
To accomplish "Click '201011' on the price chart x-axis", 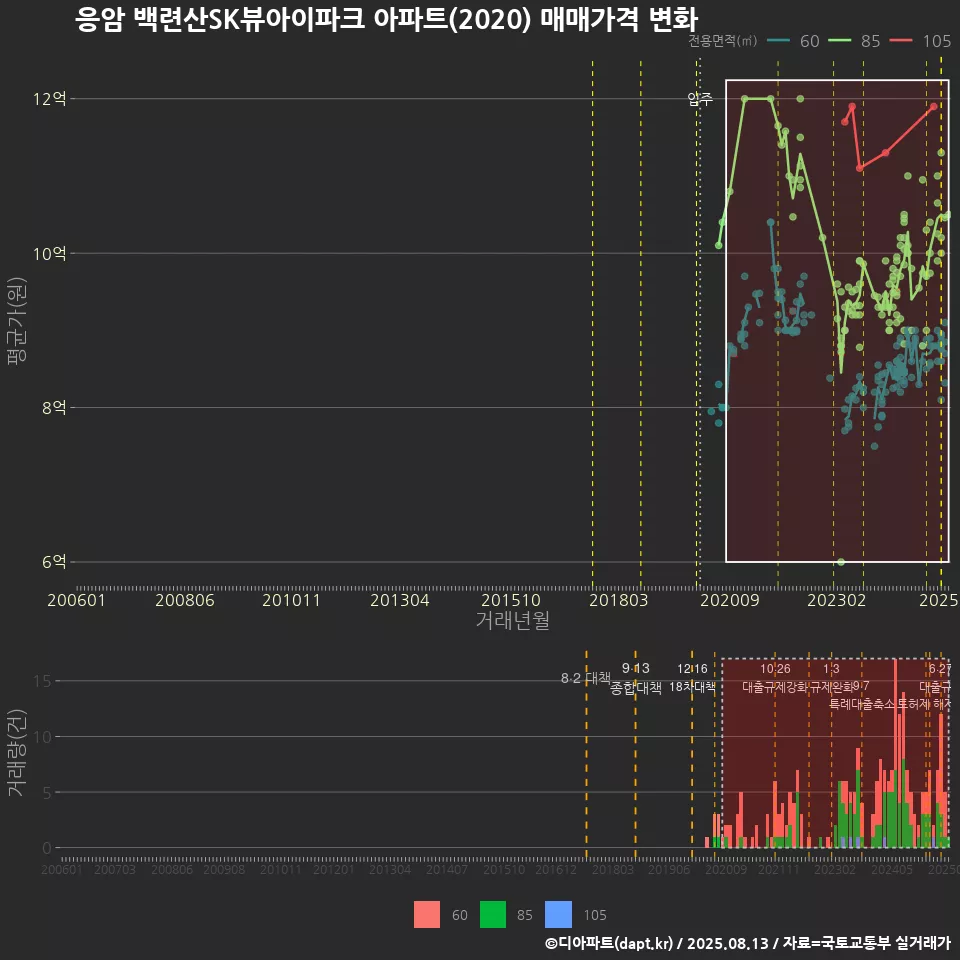I will click(291, 600).
